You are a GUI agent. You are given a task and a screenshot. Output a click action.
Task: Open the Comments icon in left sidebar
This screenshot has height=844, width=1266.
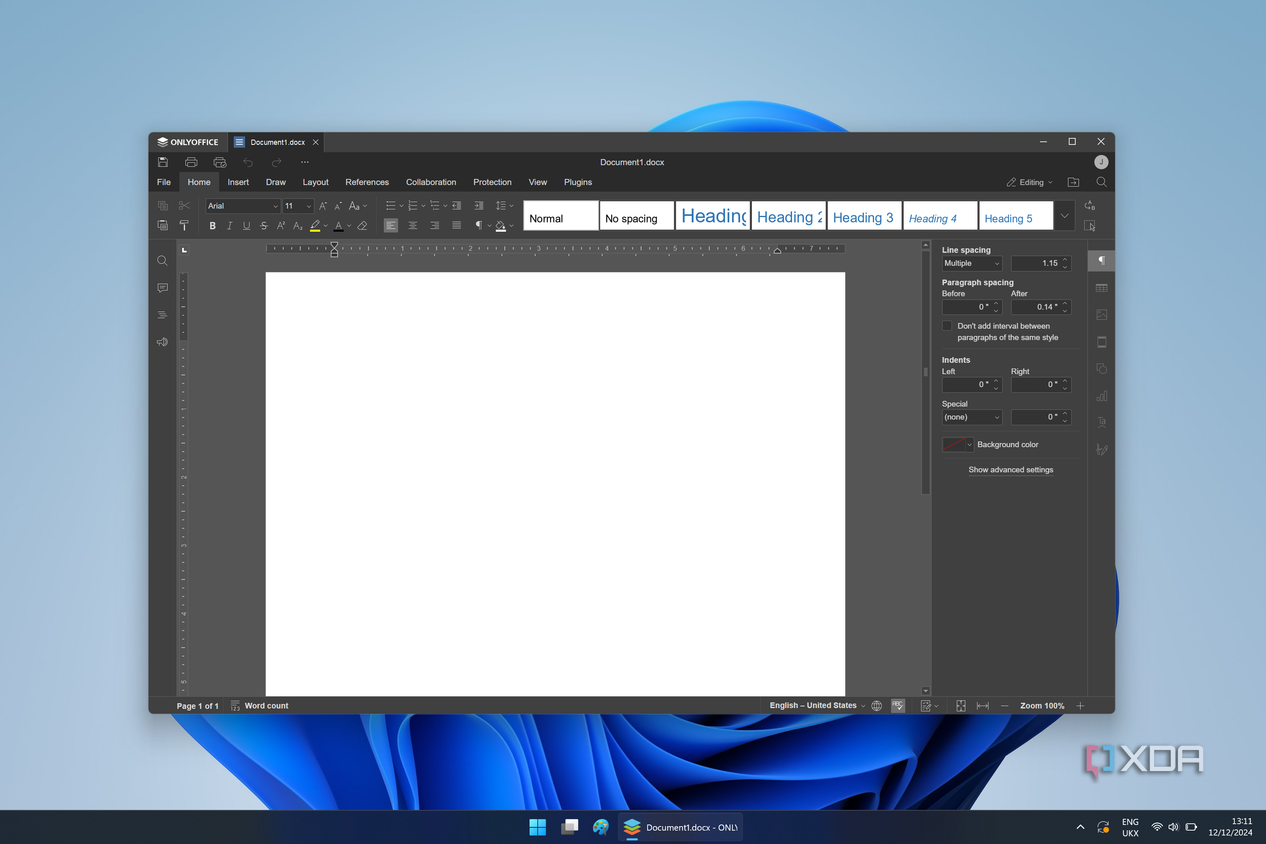(162, 288)
